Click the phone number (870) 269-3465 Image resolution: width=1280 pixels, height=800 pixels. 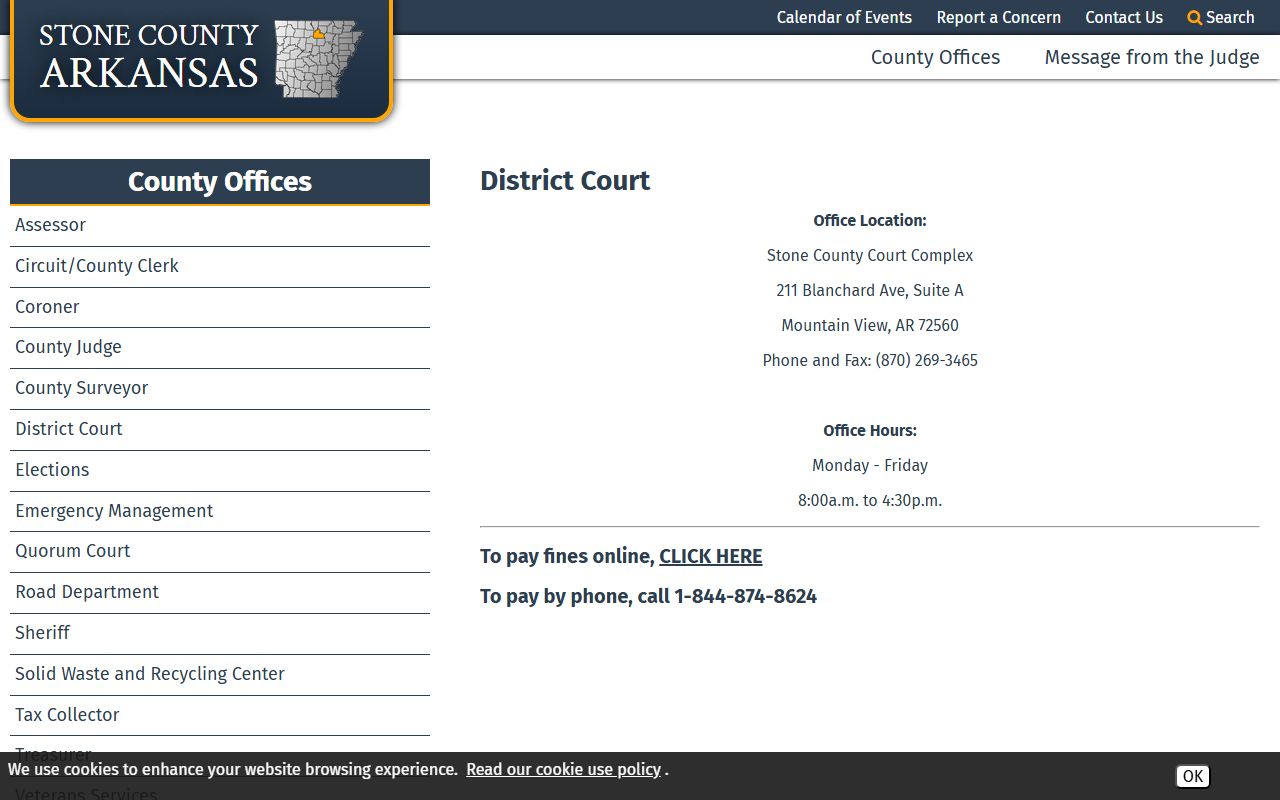pyautogui.click(x=926, y=360)
